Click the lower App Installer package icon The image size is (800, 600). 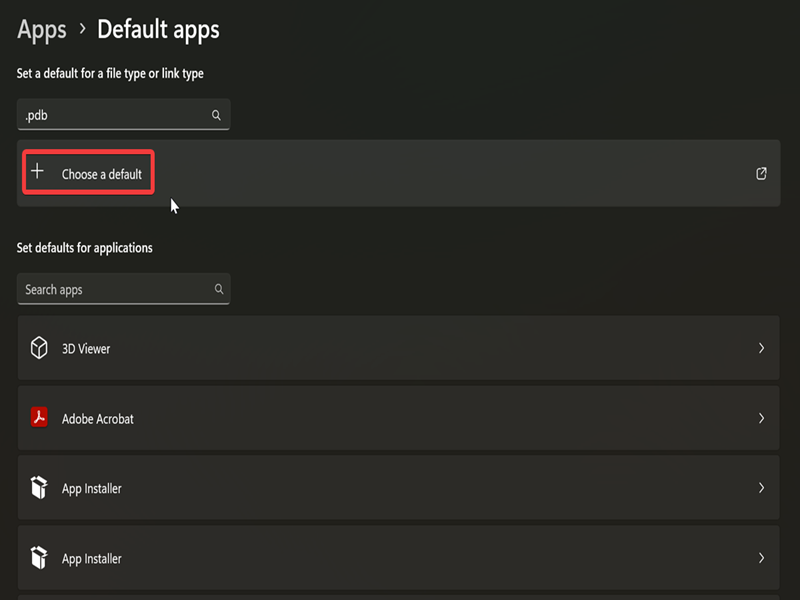[x=39, y=558]
